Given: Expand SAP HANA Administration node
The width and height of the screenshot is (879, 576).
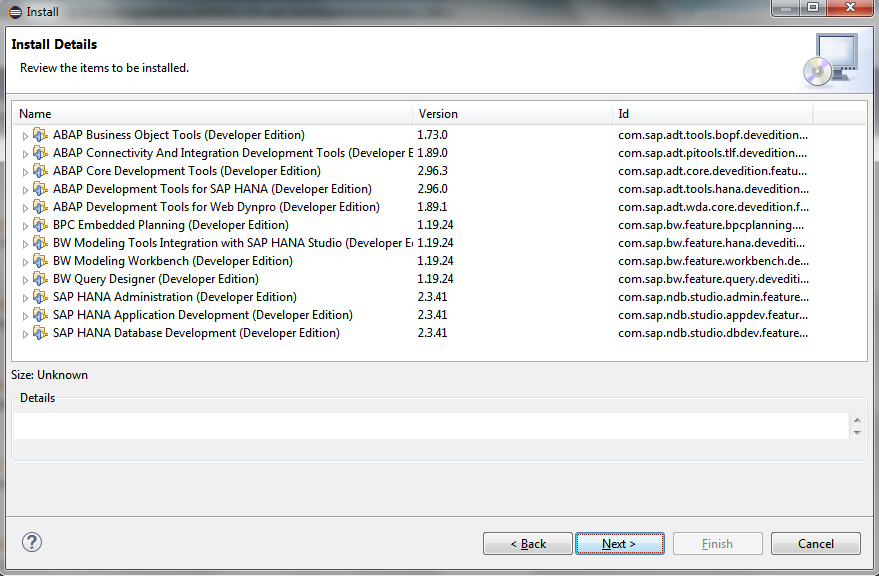Looking at the screenshot, I should pos(25,298).
